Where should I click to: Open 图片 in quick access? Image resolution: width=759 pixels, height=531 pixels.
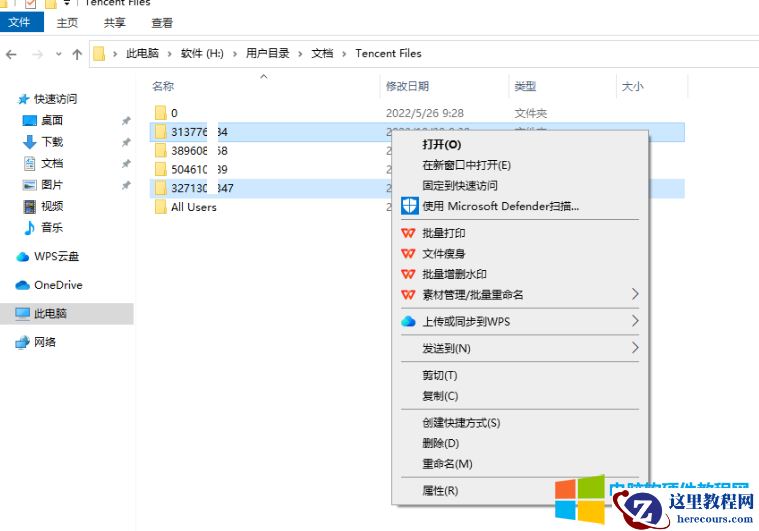(52, 184)
